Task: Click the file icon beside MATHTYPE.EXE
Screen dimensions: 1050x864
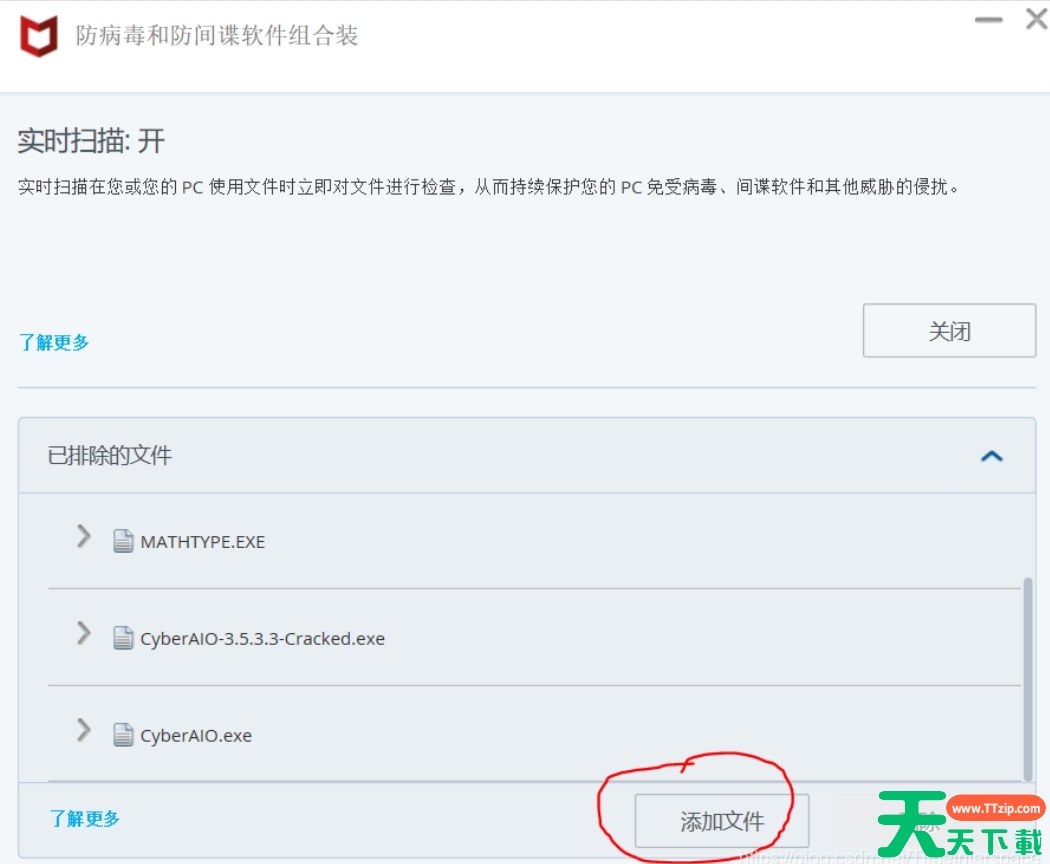Action: pyautogui.click(x=123, y=541)
